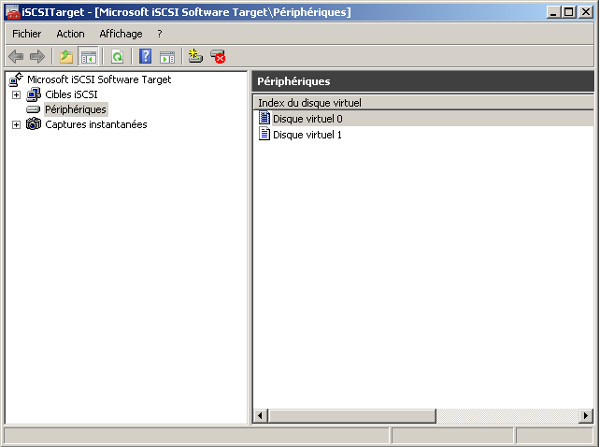Screen dimensions: 600x447
Task: Select the Cibles iSCSI tree label
Action: click(x=71, y=95)
